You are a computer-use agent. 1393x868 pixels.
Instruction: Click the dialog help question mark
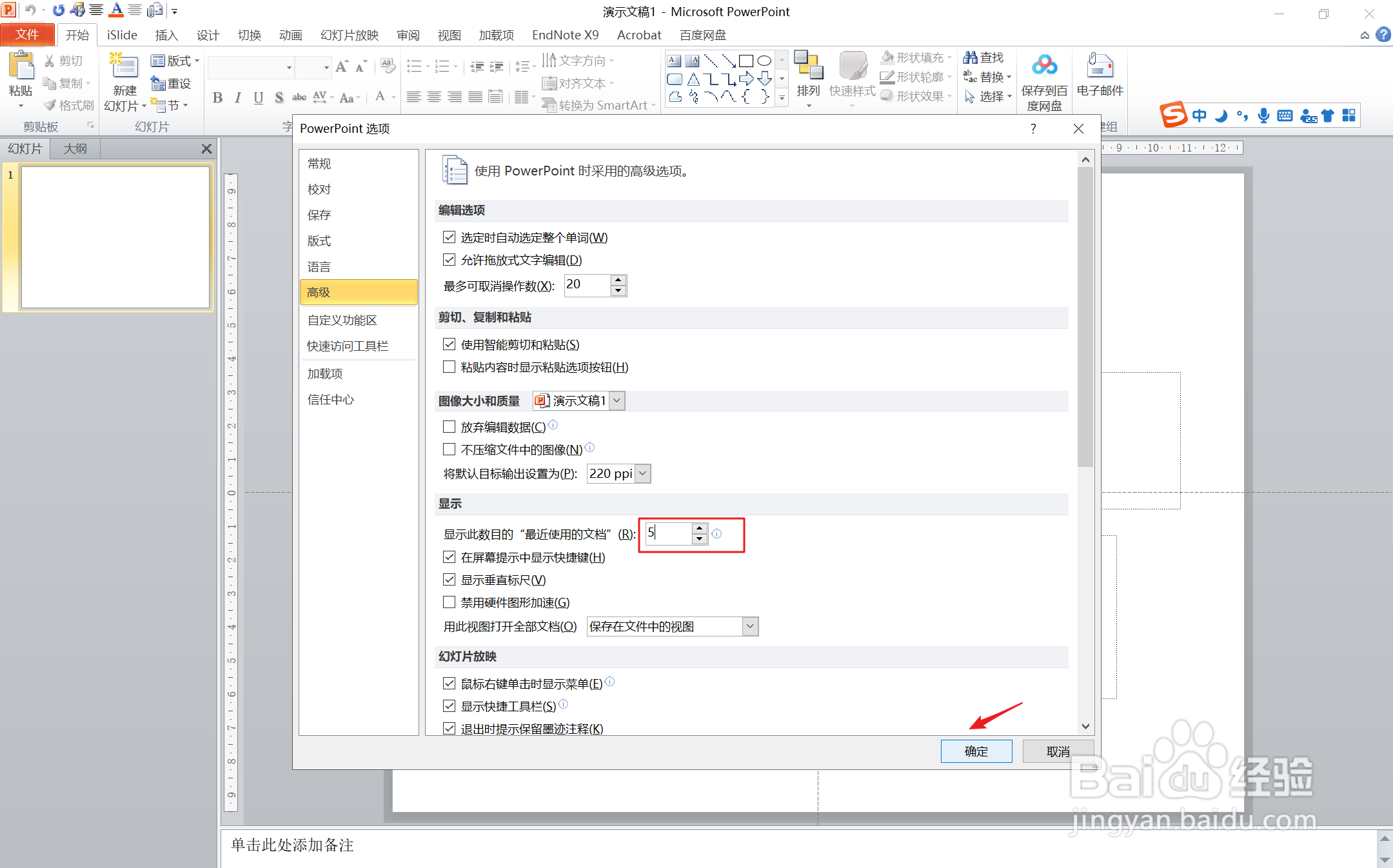(x=1033, y=128)
